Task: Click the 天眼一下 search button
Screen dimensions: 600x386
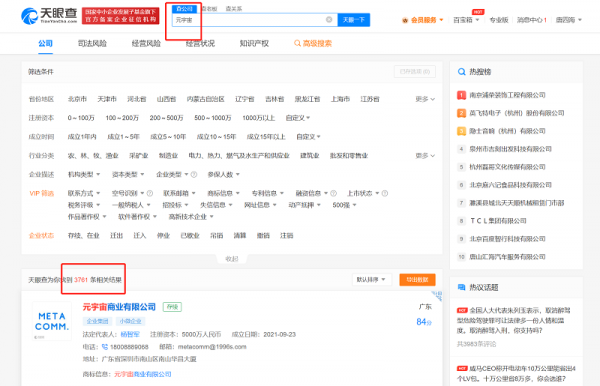Action: pos(354,20)
